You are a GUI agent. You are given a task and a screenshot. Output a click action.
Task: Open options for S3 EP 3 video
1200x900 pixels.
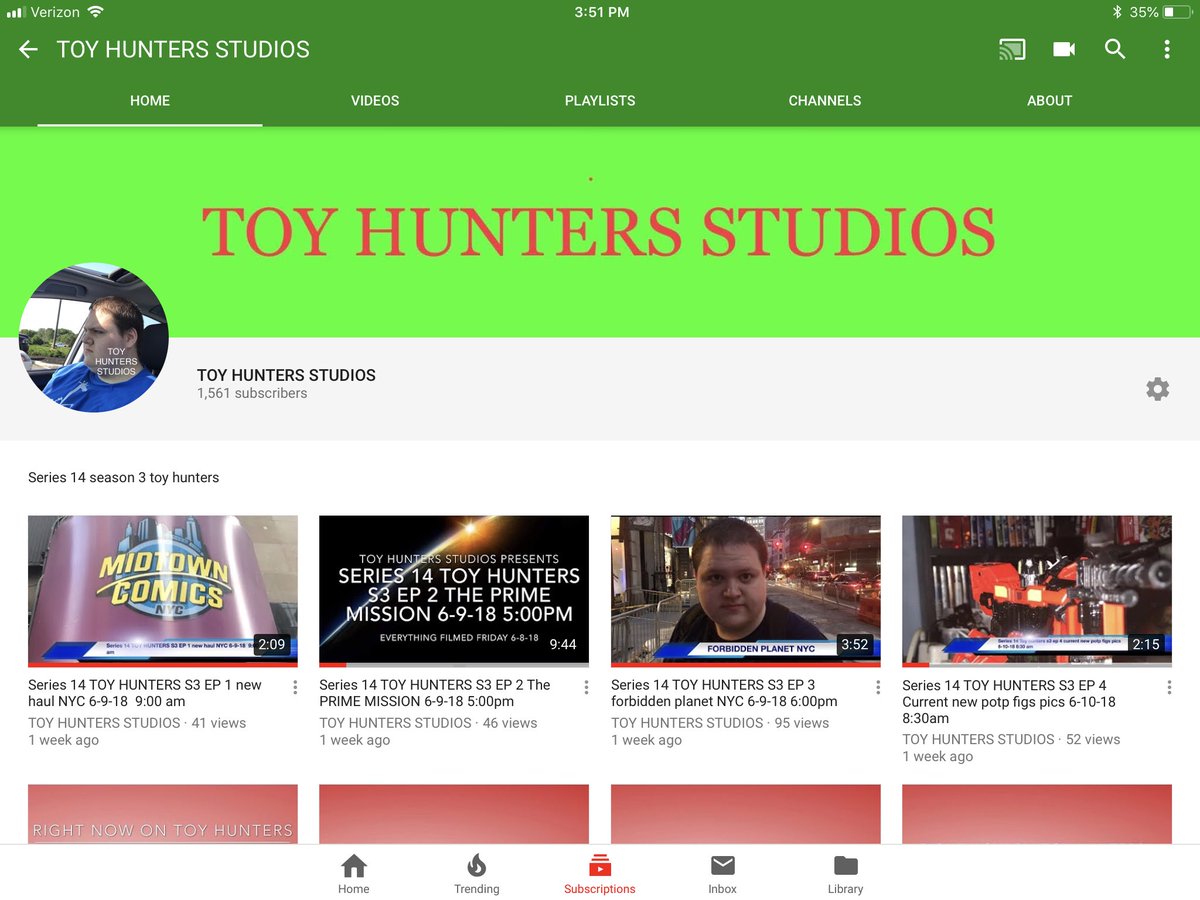(x=878, y=687)
